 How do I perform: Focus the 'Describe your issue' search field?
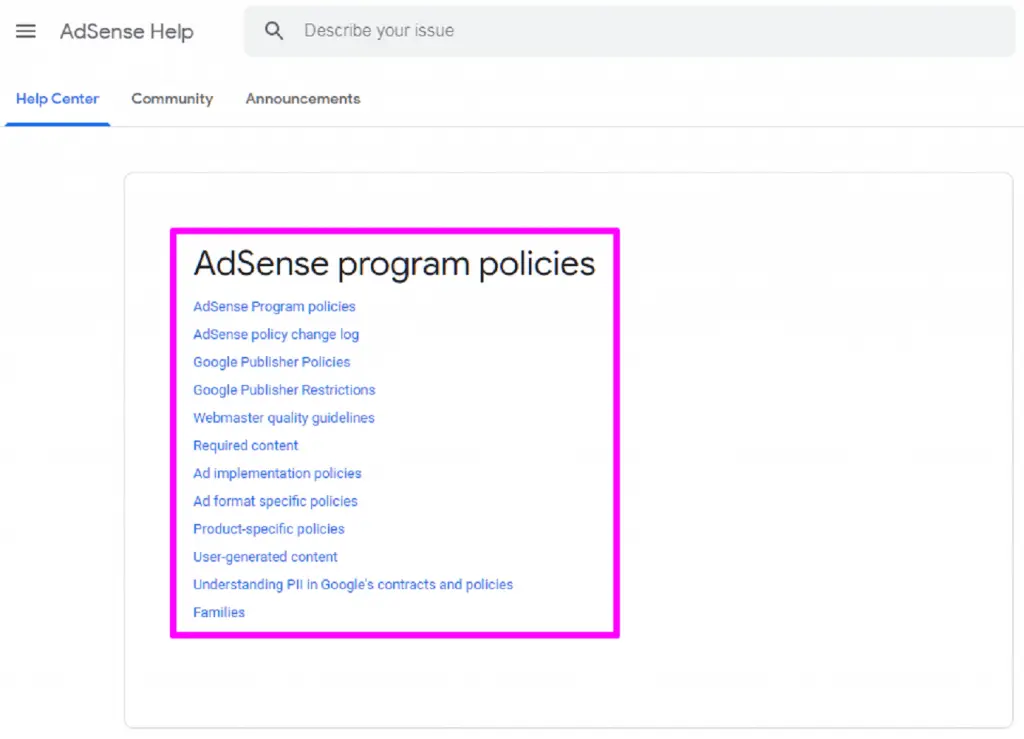click(x=600, y=31)
